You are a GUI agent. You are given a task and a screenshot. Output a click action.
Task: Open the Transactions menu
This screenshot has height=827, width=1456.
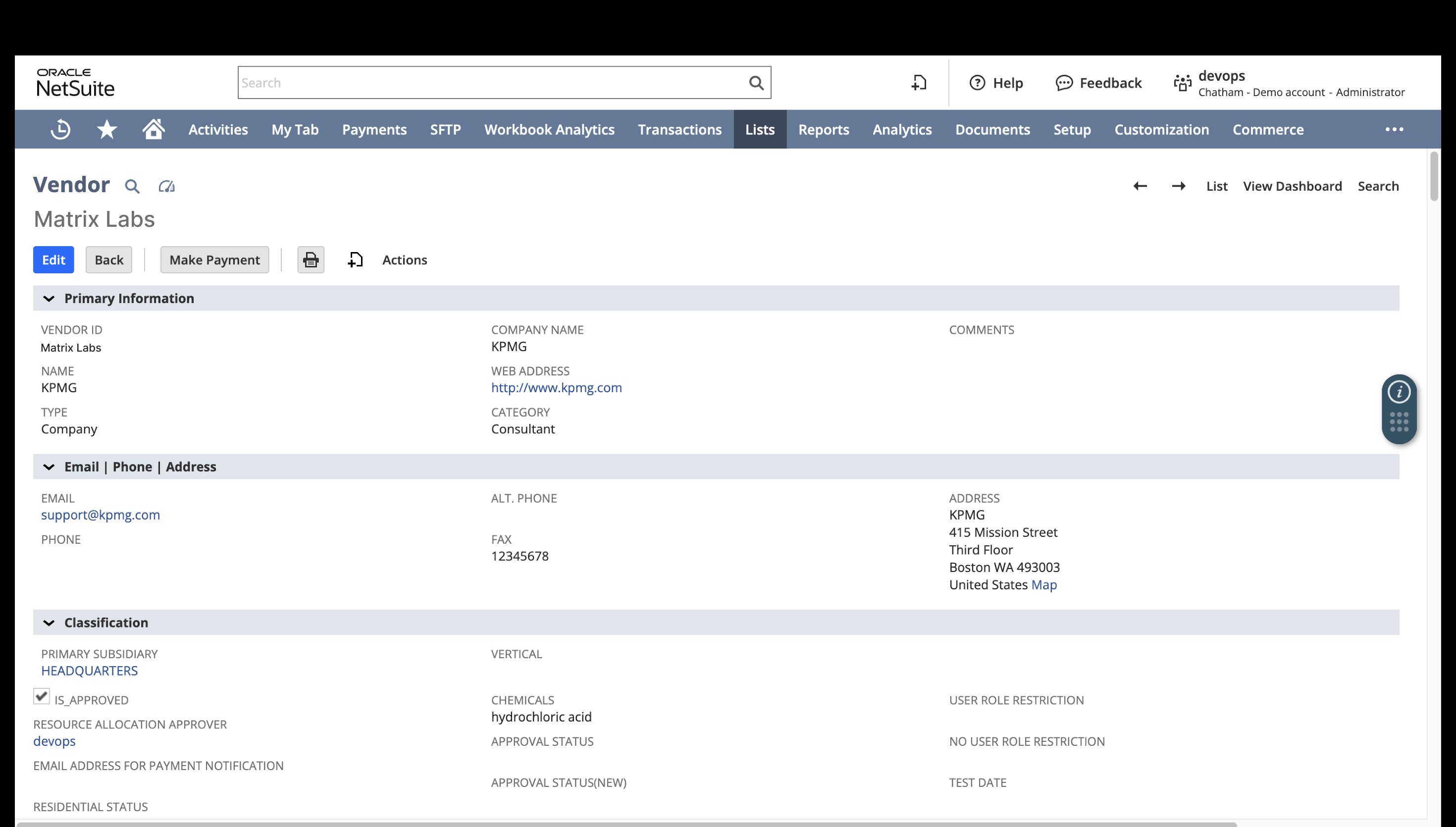tap(680, 130)
